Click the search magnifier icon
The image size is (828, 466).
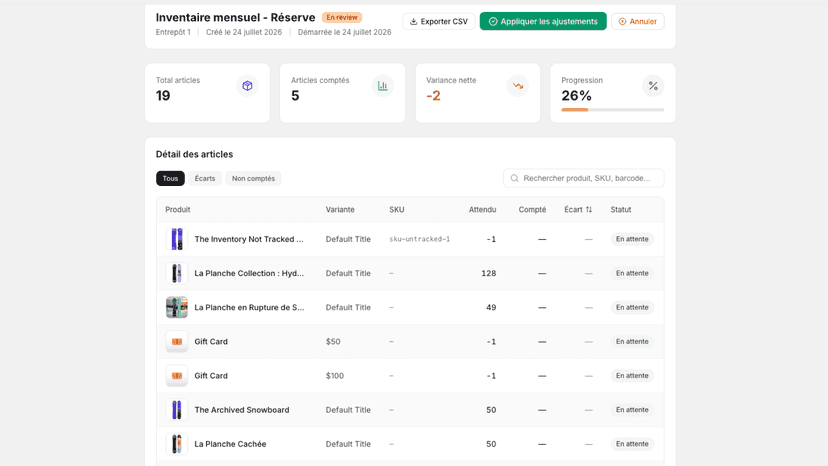(514, 179)
